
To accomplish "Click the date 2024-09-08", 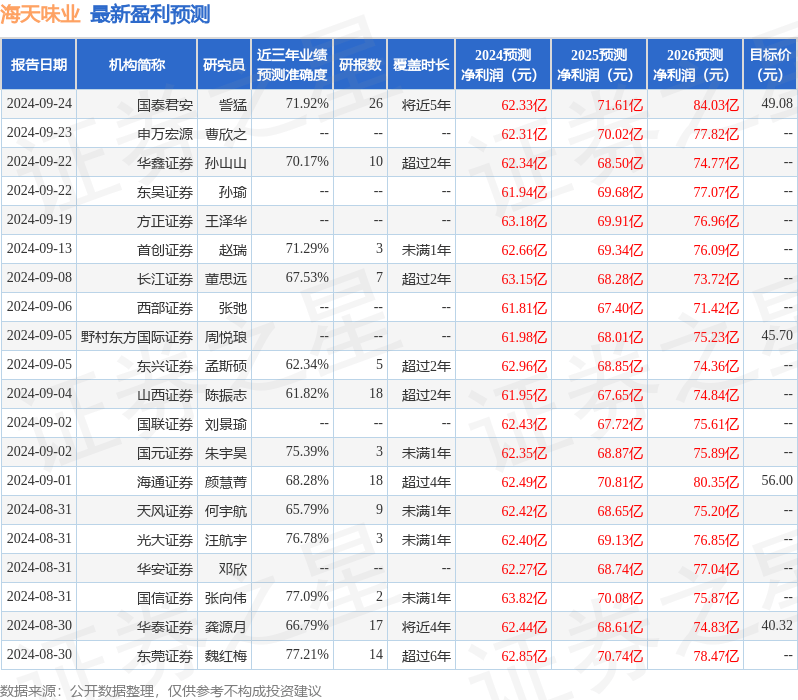I will click(x=39, y=277).
